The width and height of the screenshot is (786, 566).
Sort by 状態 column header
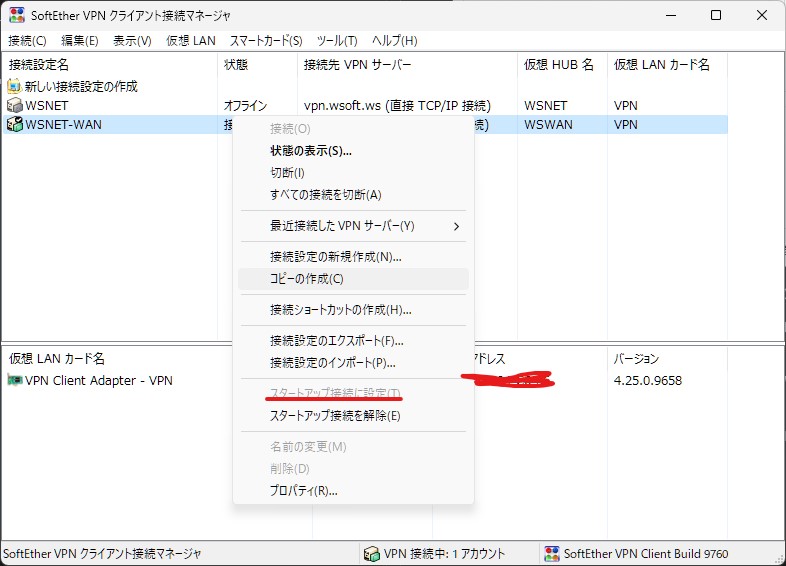tap(258, 65)
